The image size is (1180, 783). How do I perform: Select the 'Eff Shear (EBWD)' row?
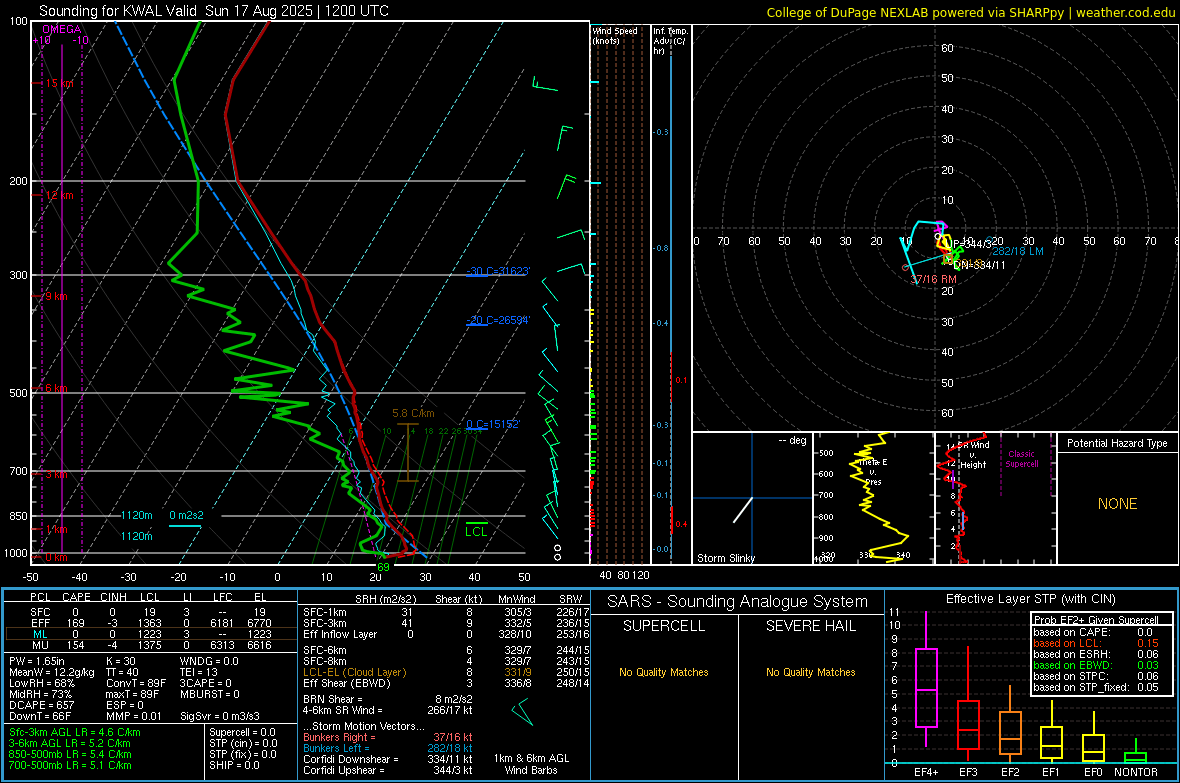pyautogui.click(x=446, y=683)
